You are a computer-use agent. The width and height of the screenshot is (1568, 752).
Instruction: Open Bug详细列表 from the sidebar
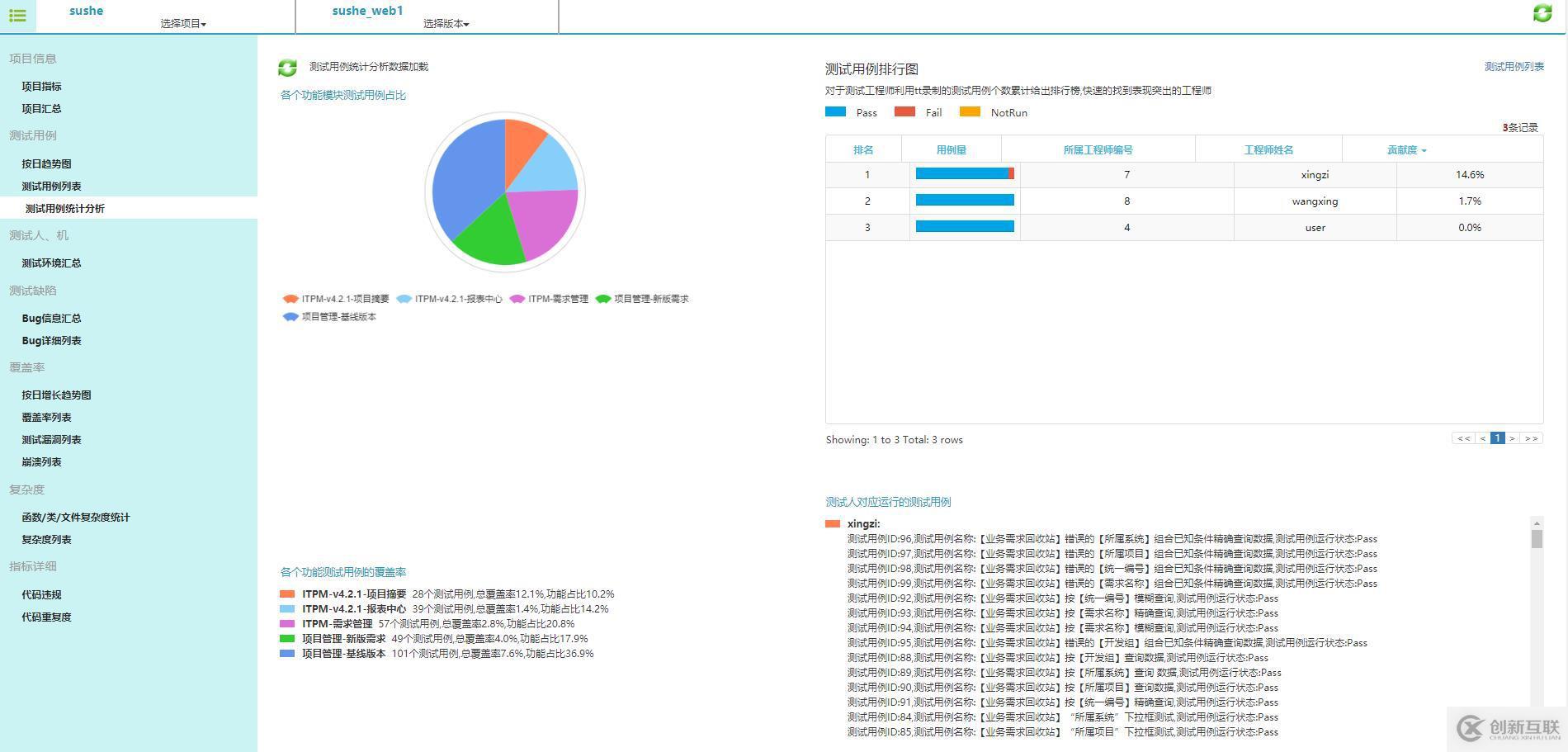pos(51,340)
